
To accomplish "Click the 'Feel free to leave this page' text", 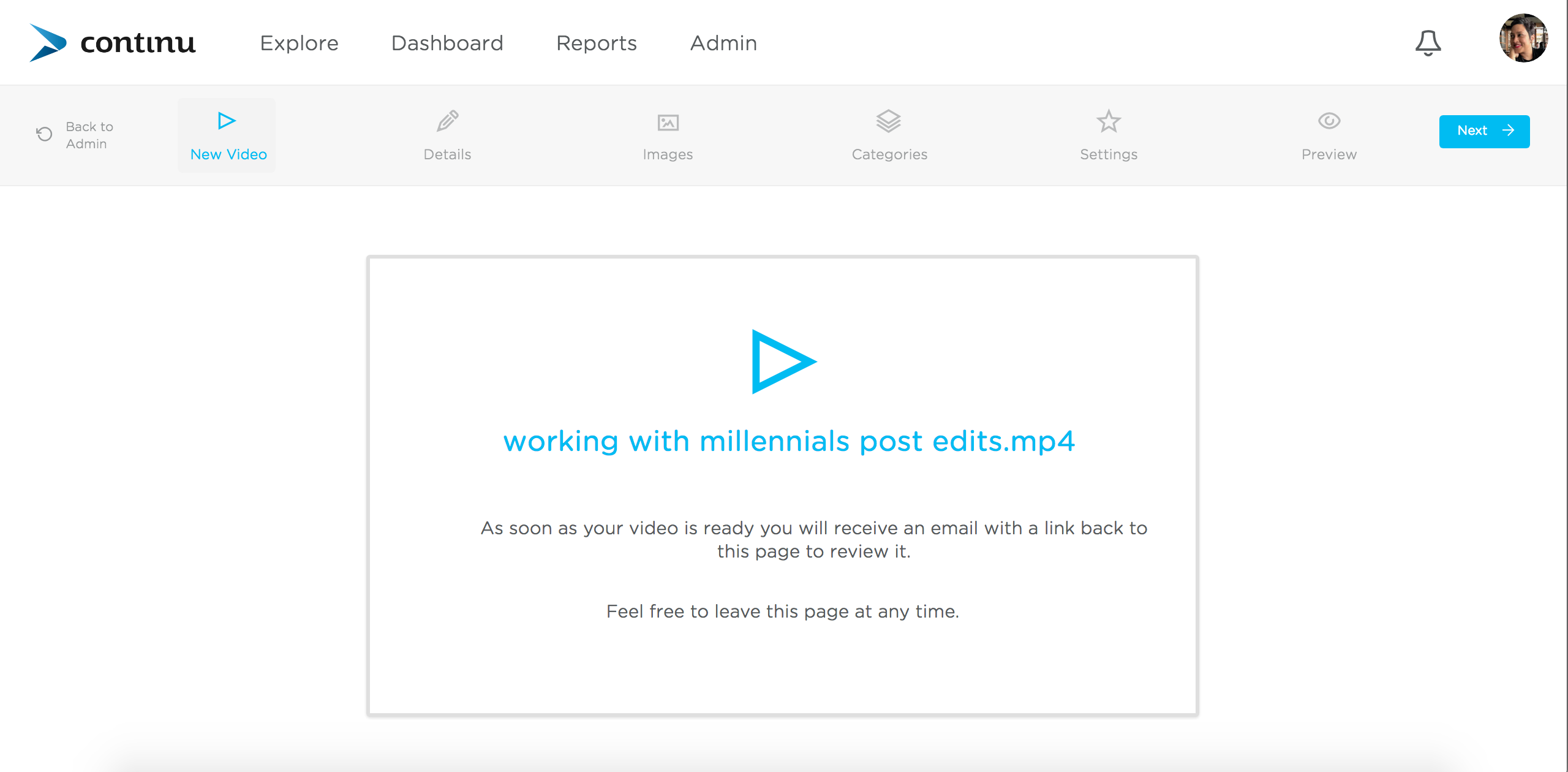I will click(783, 611).
